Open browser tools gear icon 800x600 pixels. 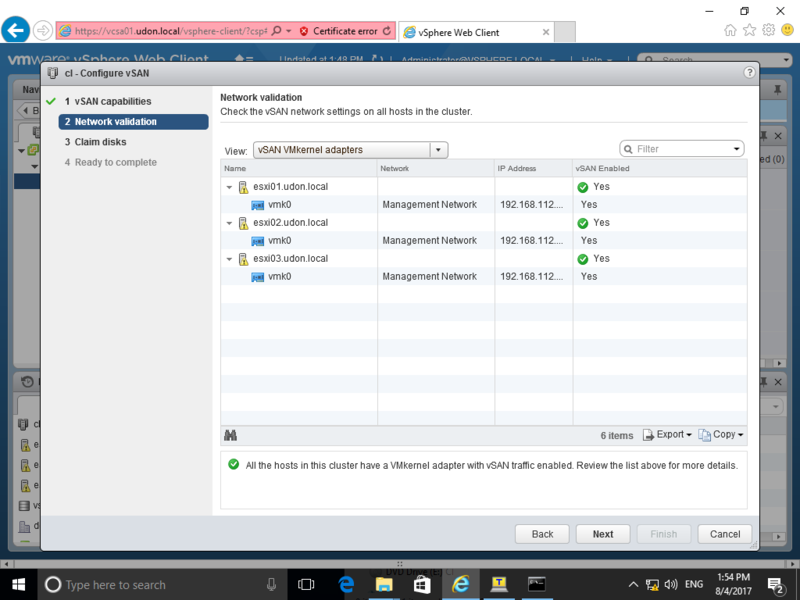point(768,30)
